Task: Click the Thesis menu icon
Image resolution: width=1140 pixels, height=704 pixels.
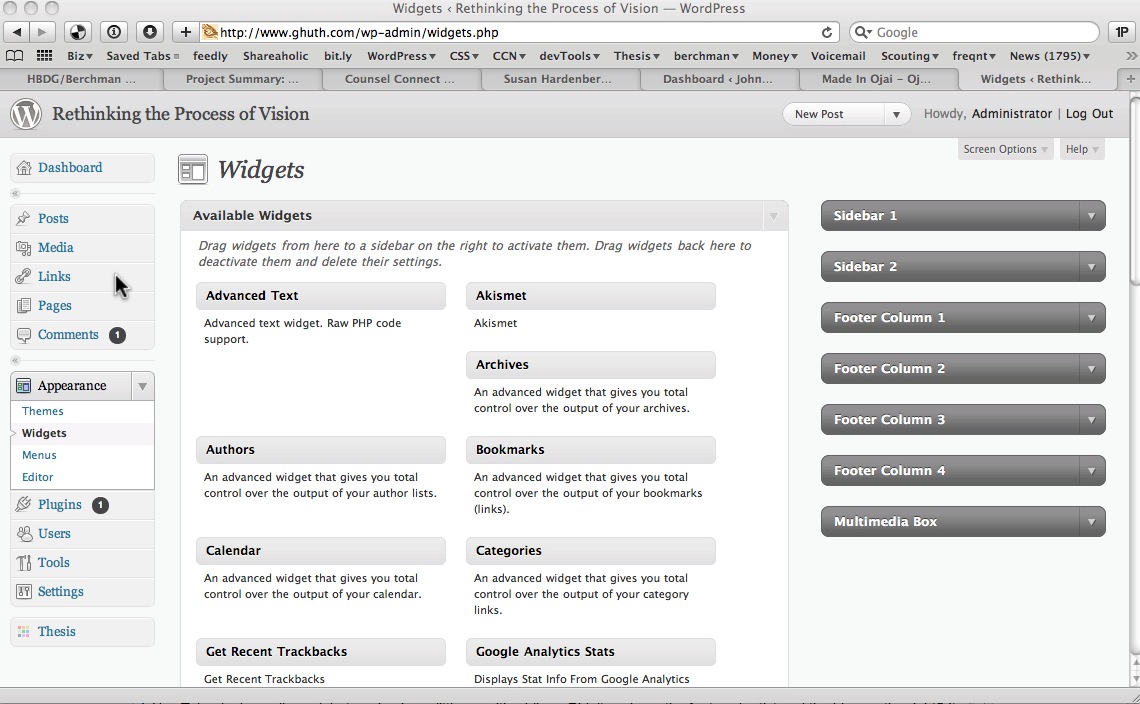Action: tap(24, 631)
